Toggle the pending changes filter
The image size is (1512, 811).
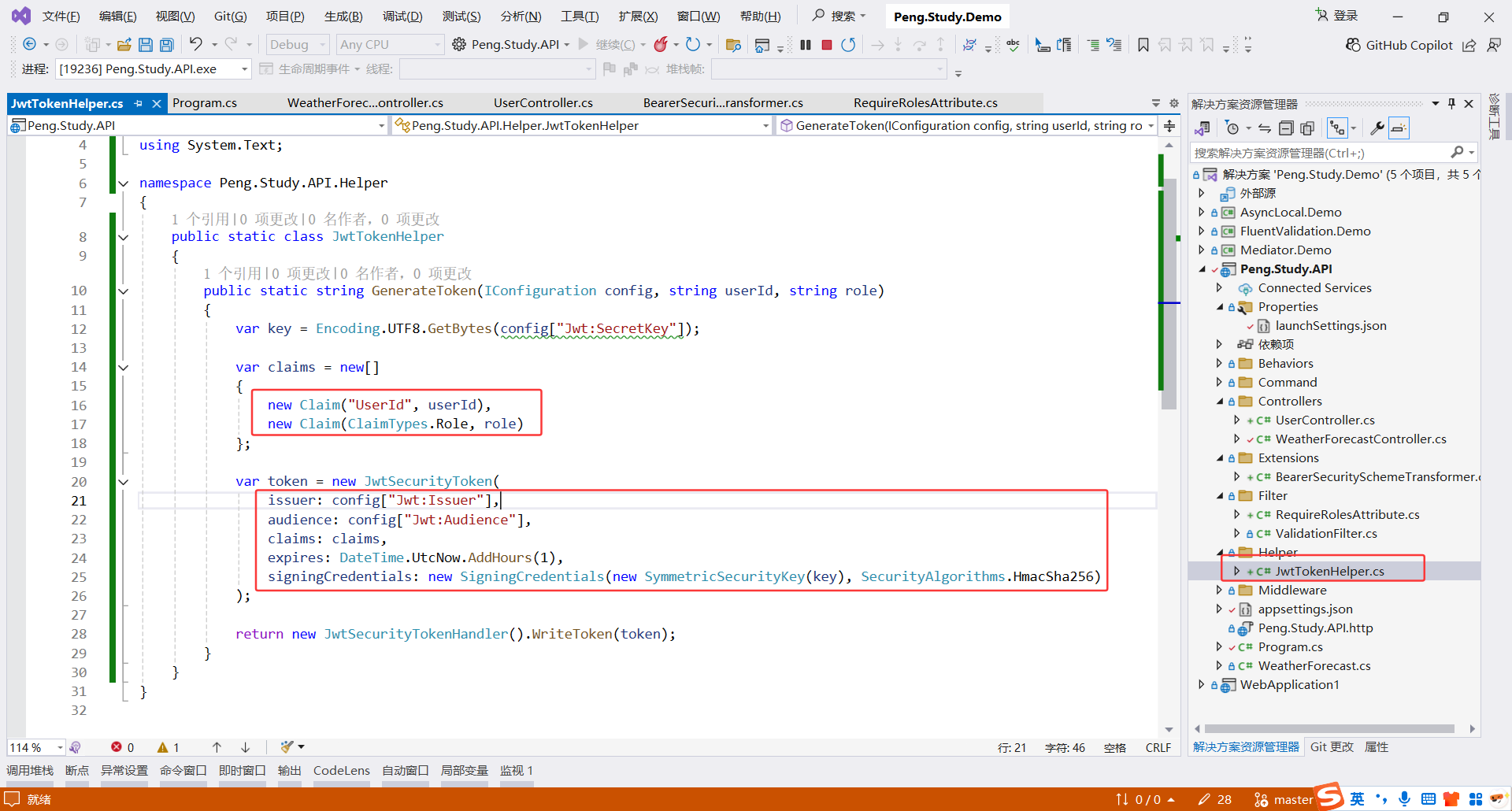point(1233,128)
